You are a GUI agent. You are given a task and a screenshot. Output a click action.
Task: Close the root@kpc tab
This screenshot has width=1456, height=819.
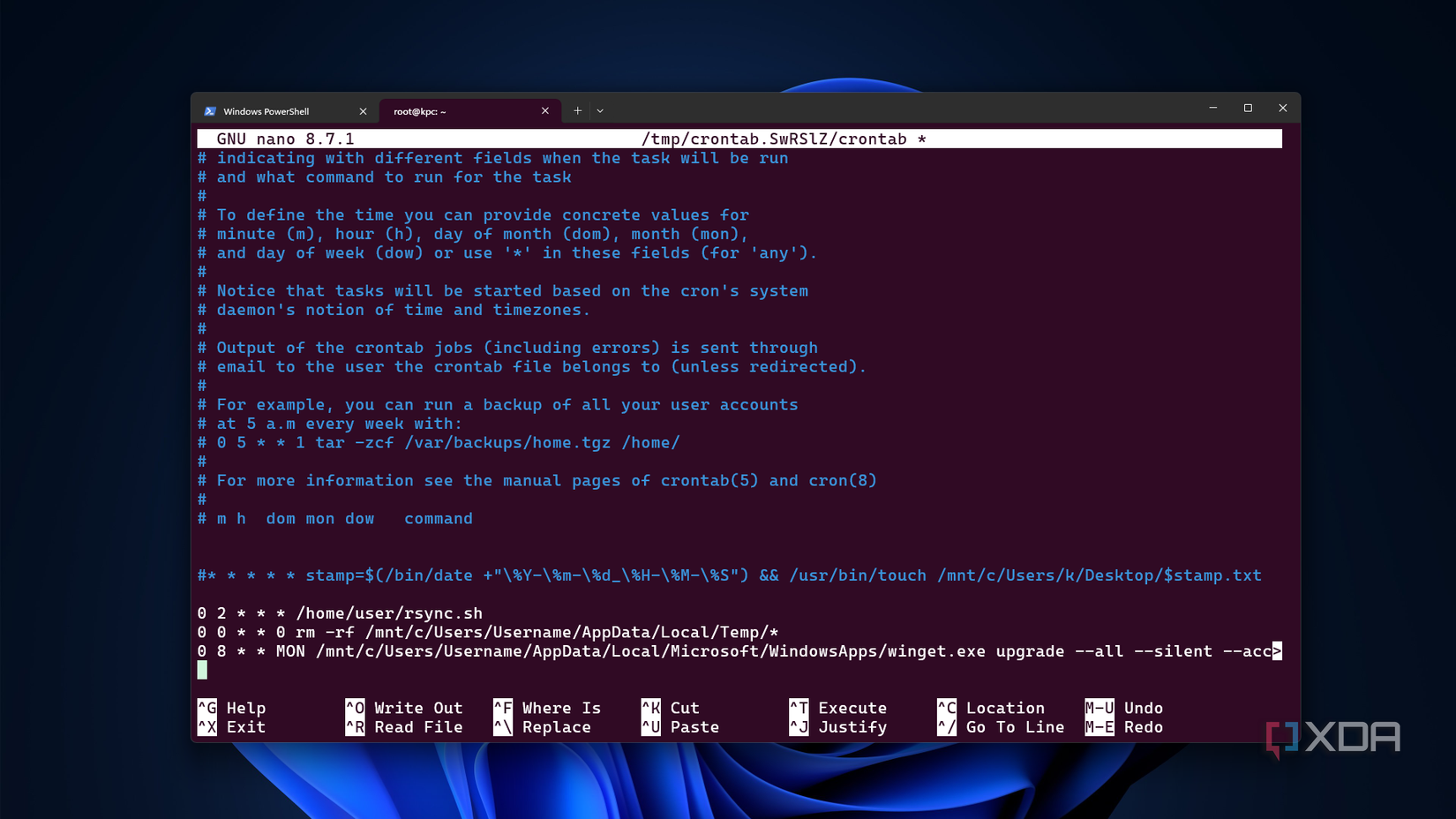tap(545, 111)
